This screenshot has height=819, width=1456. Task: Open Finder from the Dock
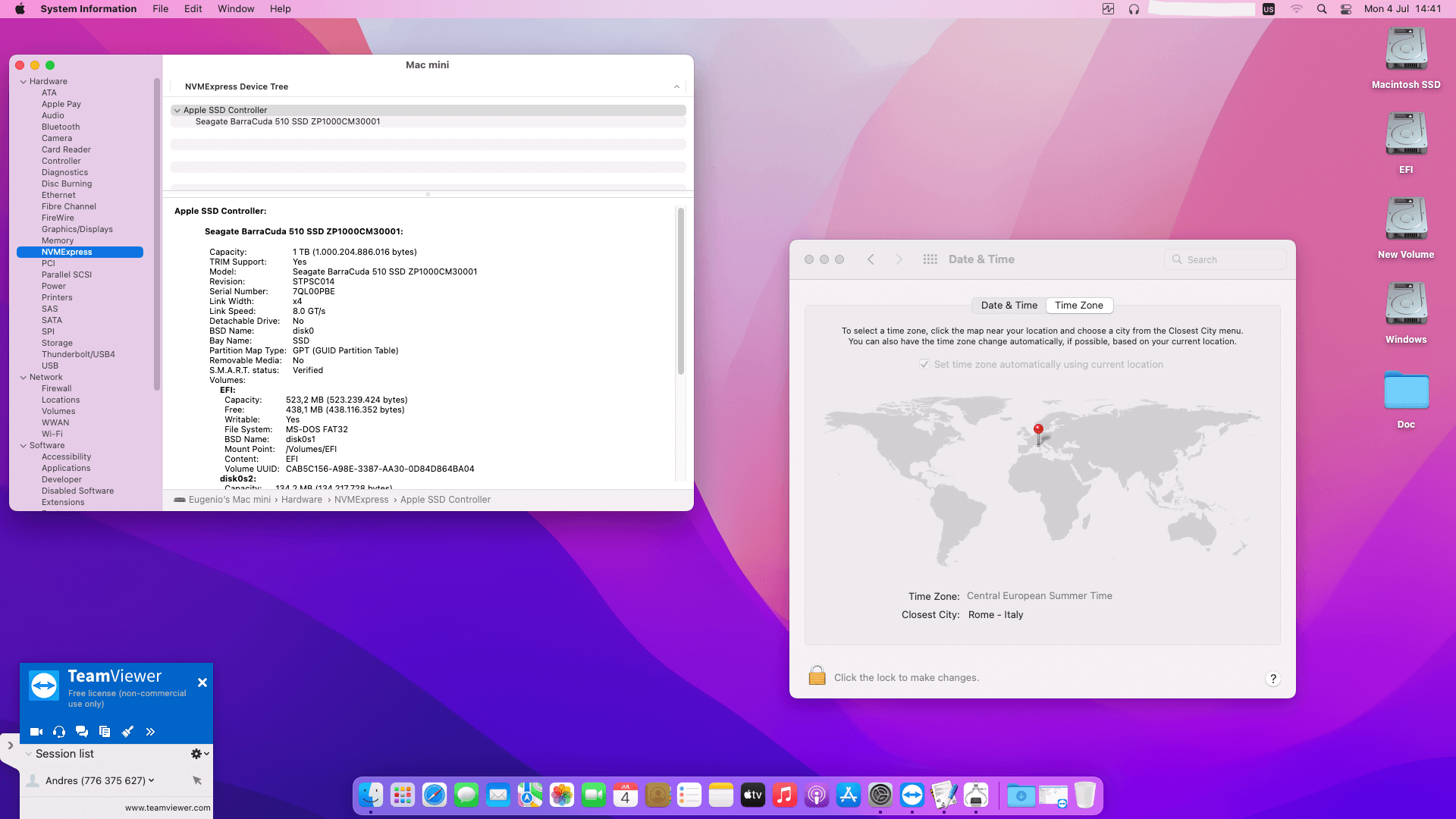371,795
